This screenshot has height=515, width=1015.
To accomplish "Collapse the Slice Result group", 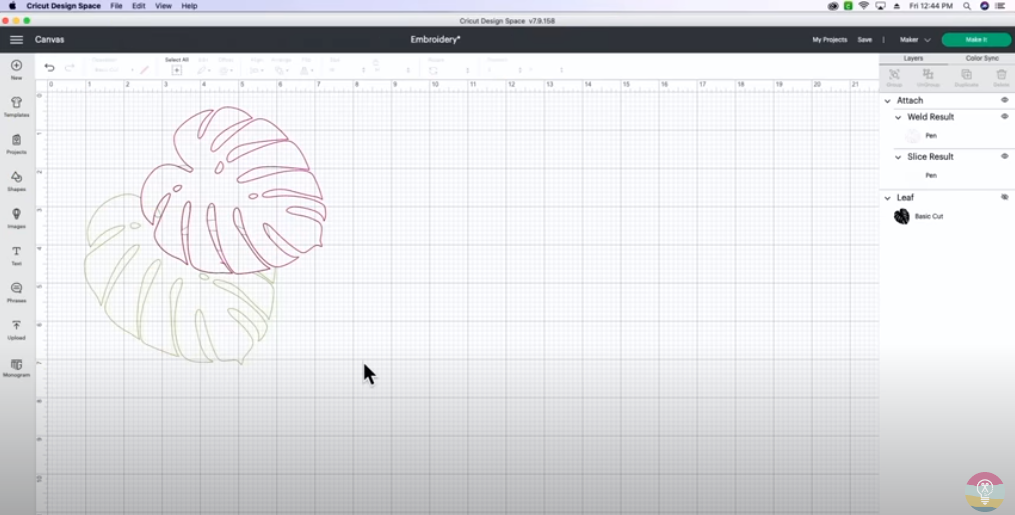I will click(x=898, y=157).
